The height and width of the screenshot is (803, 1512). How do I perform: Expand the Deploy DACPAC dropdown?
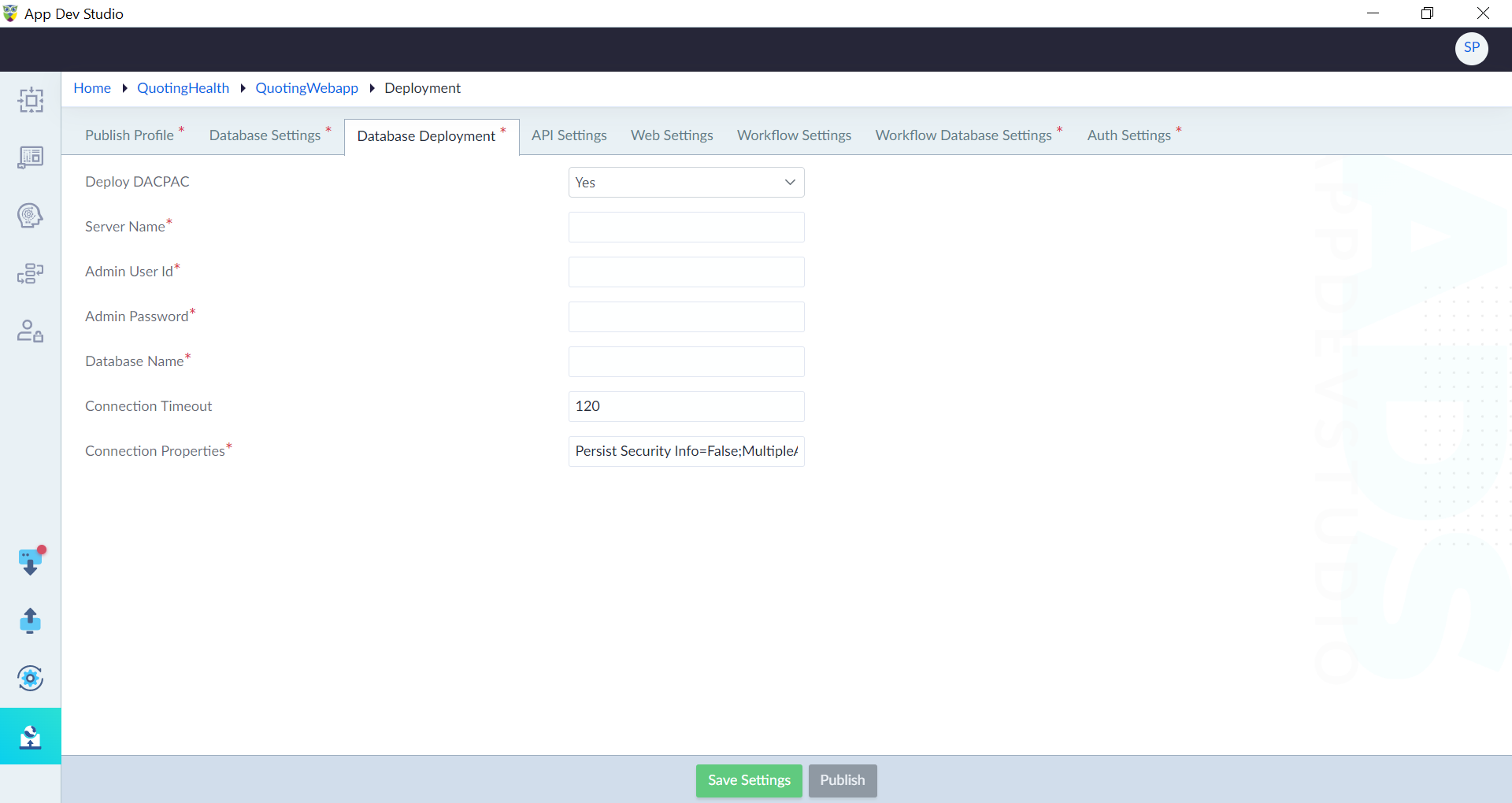(x=686, y=183)
